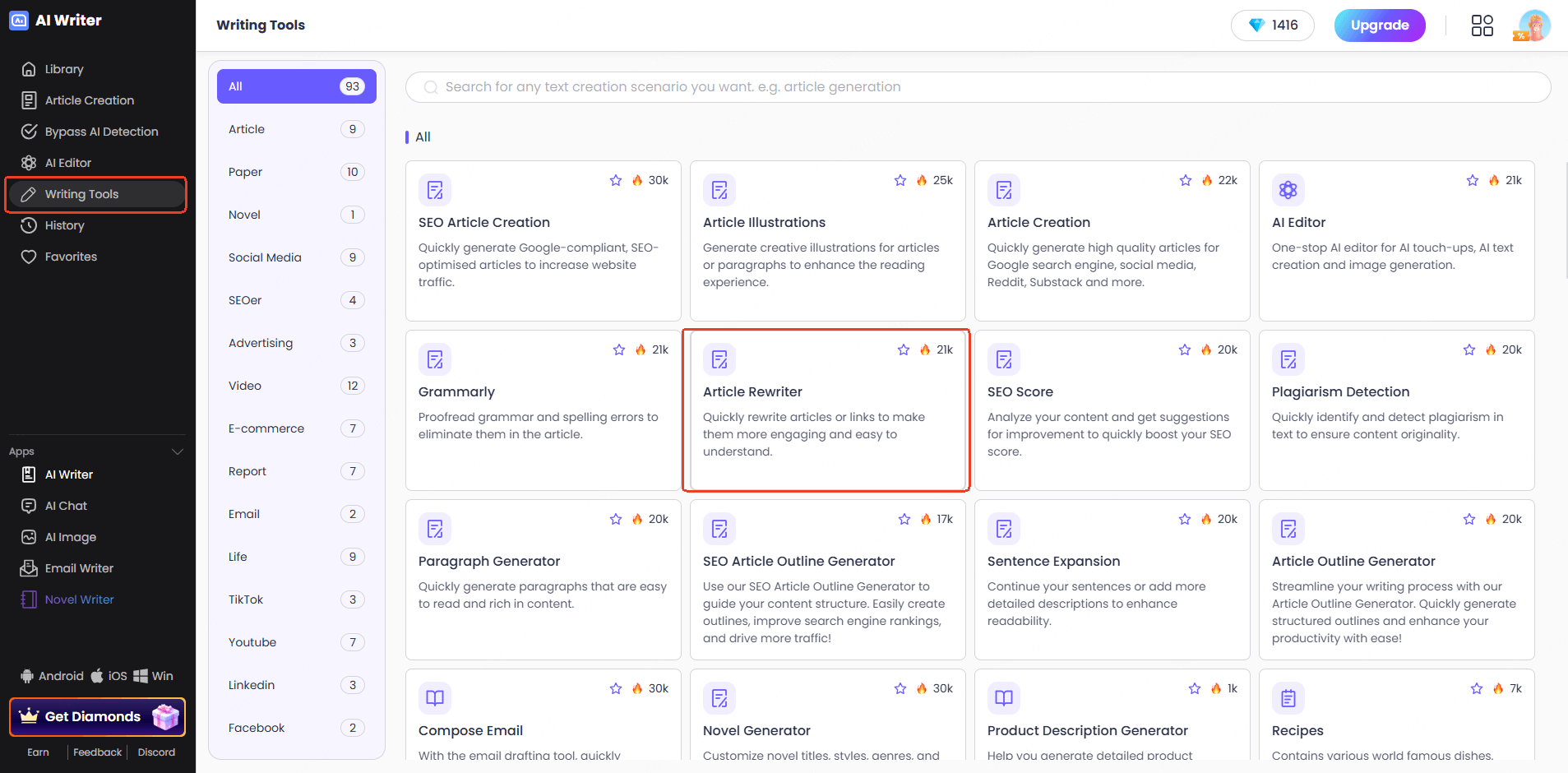This screenshot has height=773, width=1568.
Task: Open the Library sidebar item
Action: 95,69
